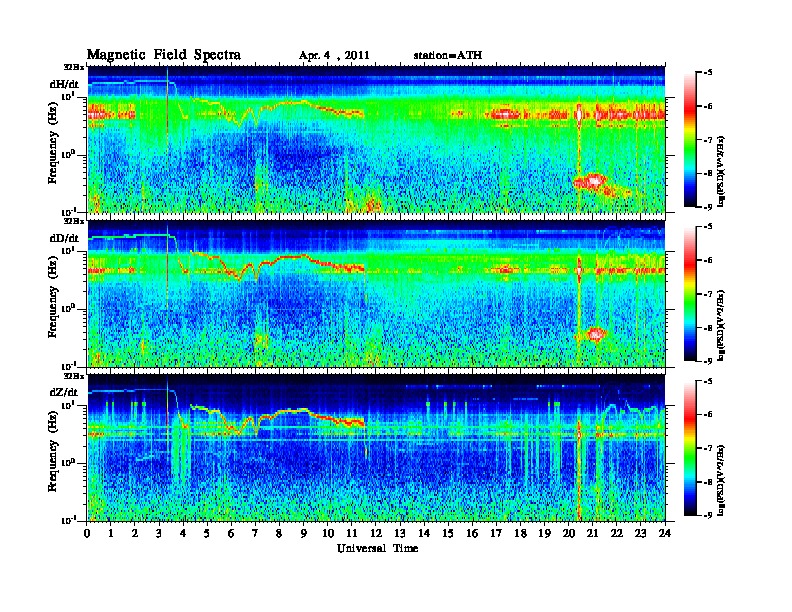Click the white-red burst near 21 UT in dH/dt

(593, 181)
